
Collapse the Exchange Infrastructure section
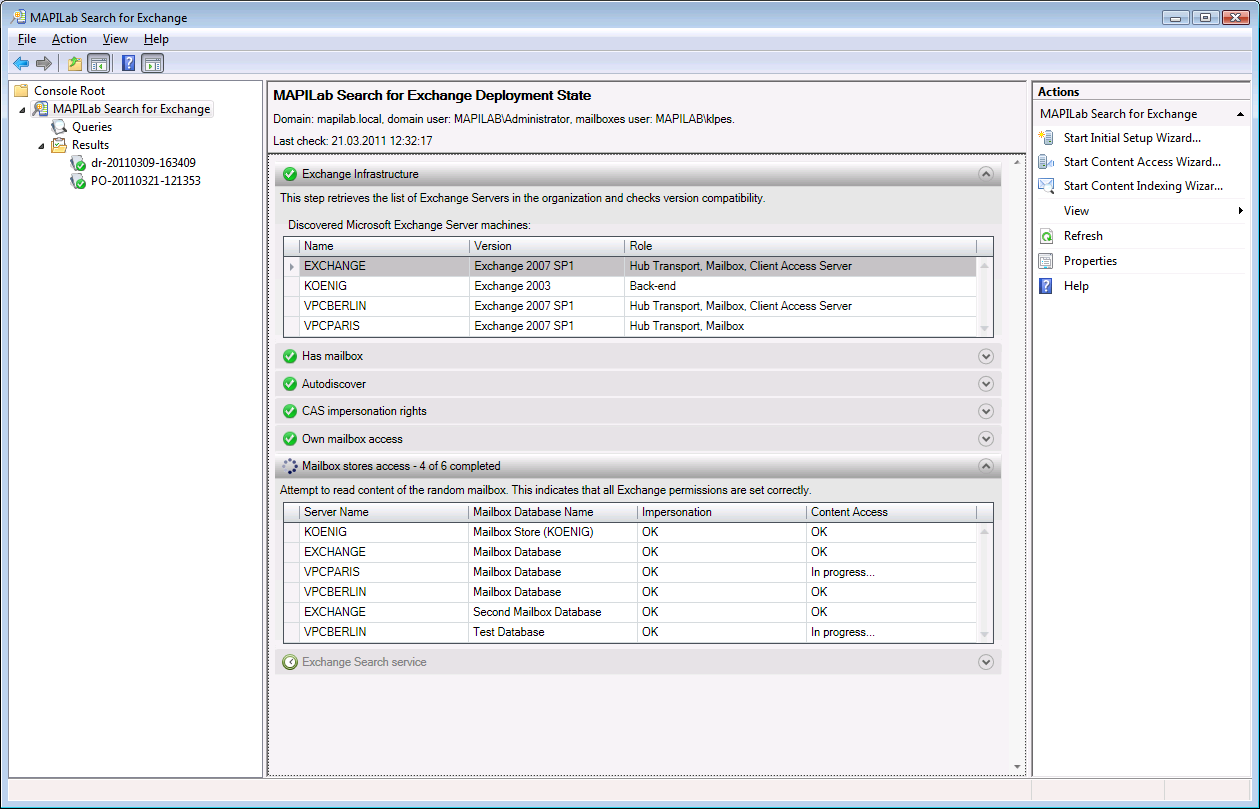tap(985, 174)
